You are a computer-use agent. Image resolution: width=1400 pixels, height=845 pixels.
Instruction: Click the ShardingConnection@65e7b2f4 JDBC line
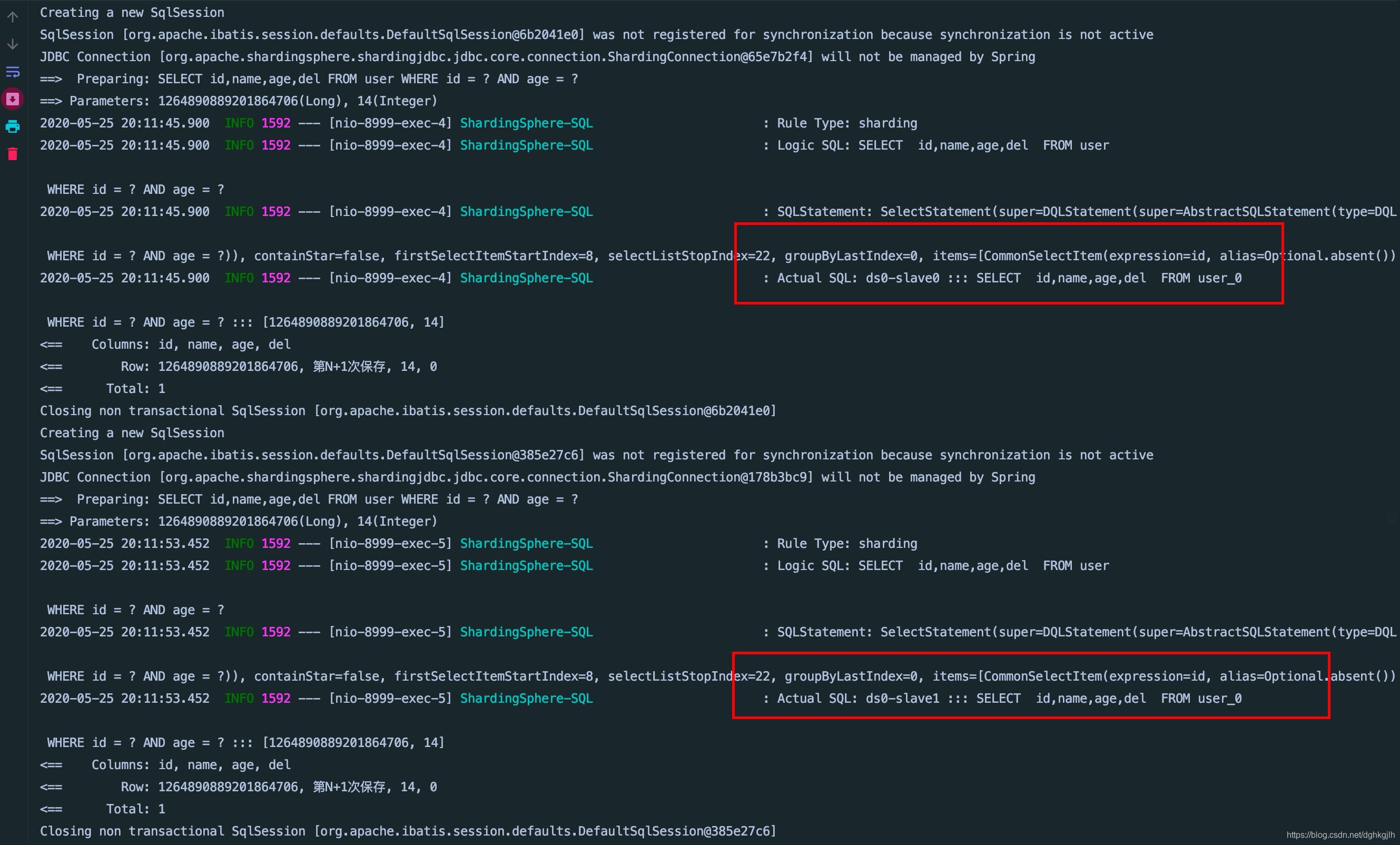coord(537,57)
